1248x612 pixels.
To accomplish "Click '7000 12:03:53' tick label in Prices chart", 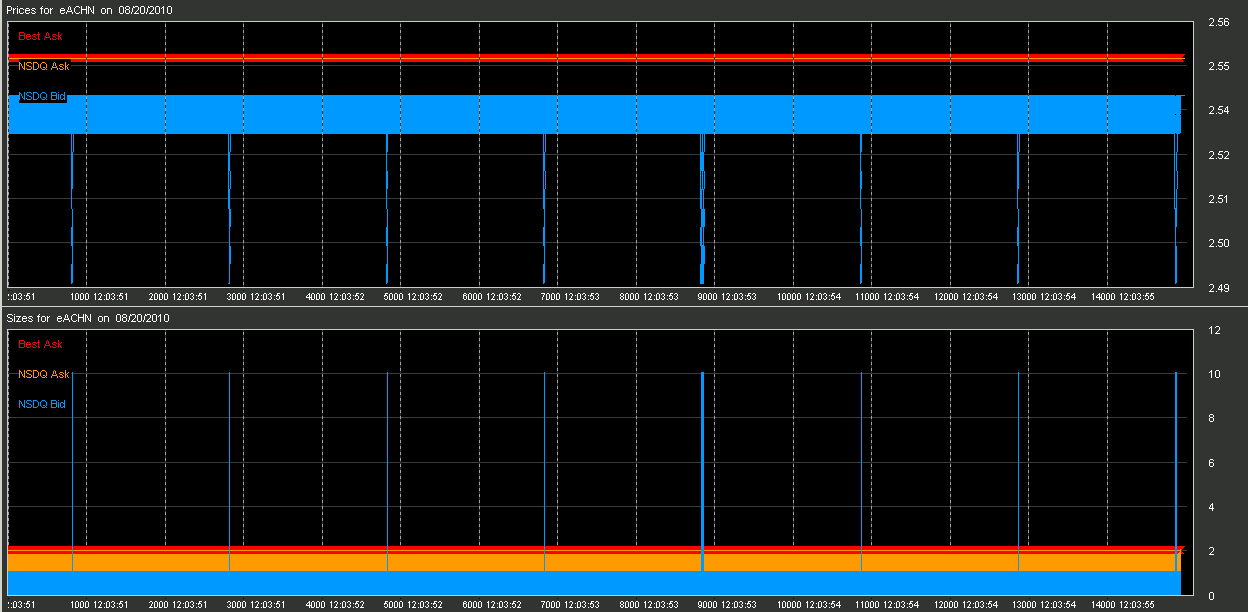I will (x=571, y=297).
